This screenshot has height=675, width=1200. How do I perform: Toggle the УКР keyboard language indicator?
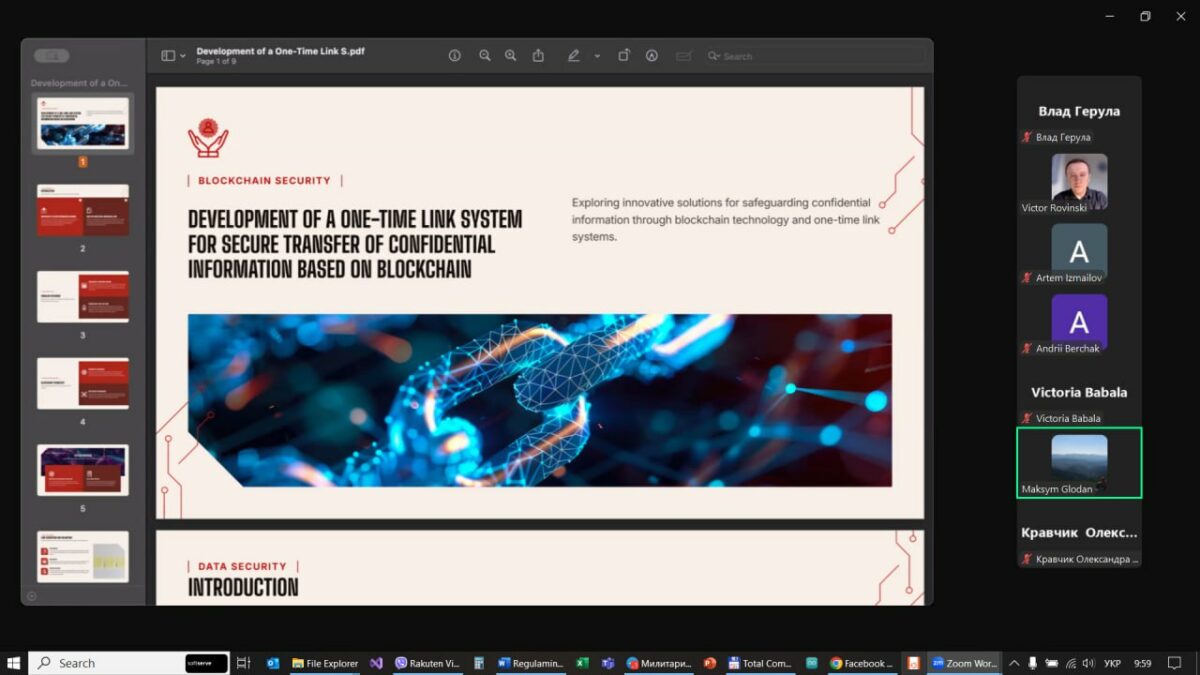[x=1112, y=663]
